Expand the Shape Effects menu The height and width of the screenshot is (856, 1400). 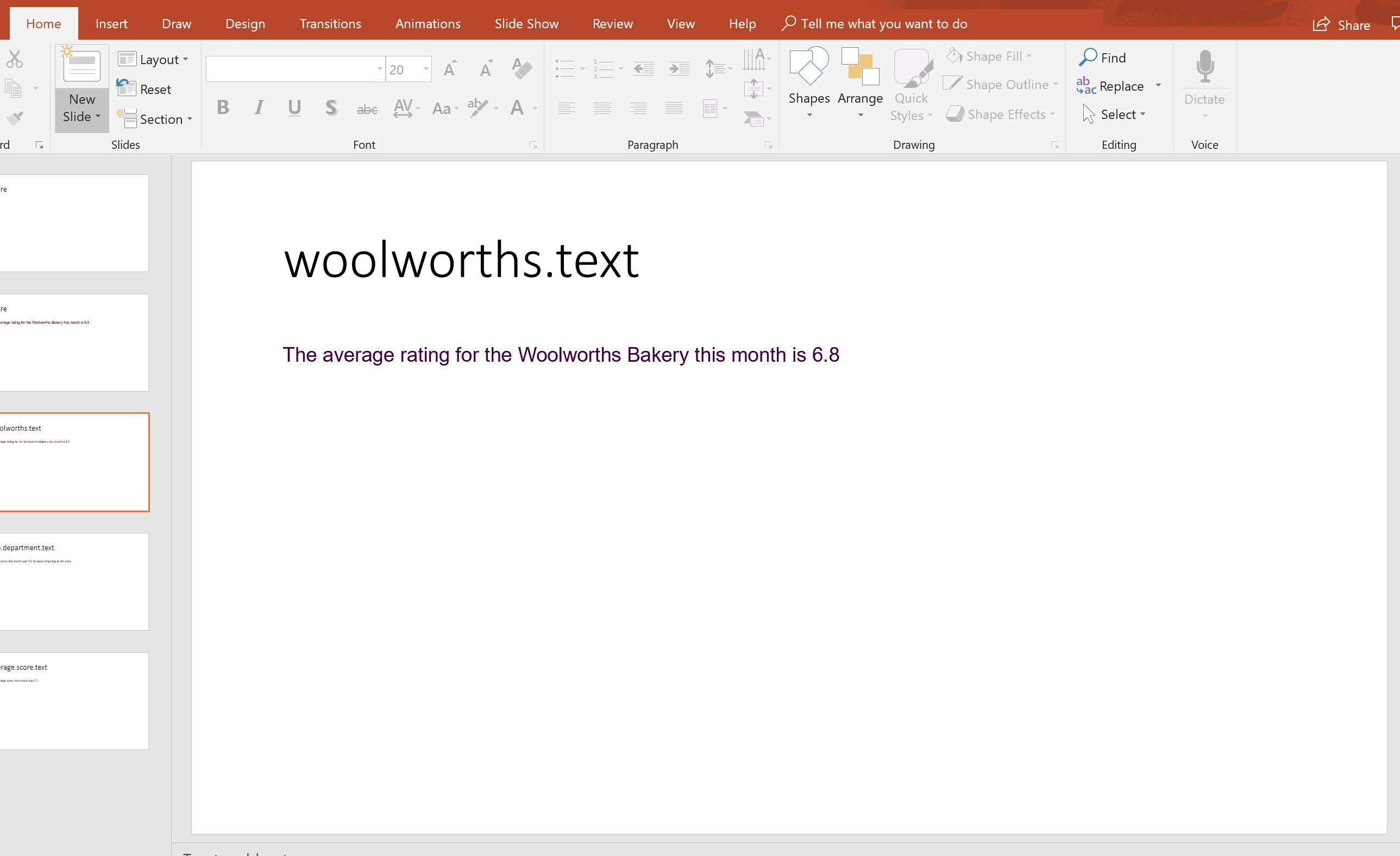(1002, 114)
